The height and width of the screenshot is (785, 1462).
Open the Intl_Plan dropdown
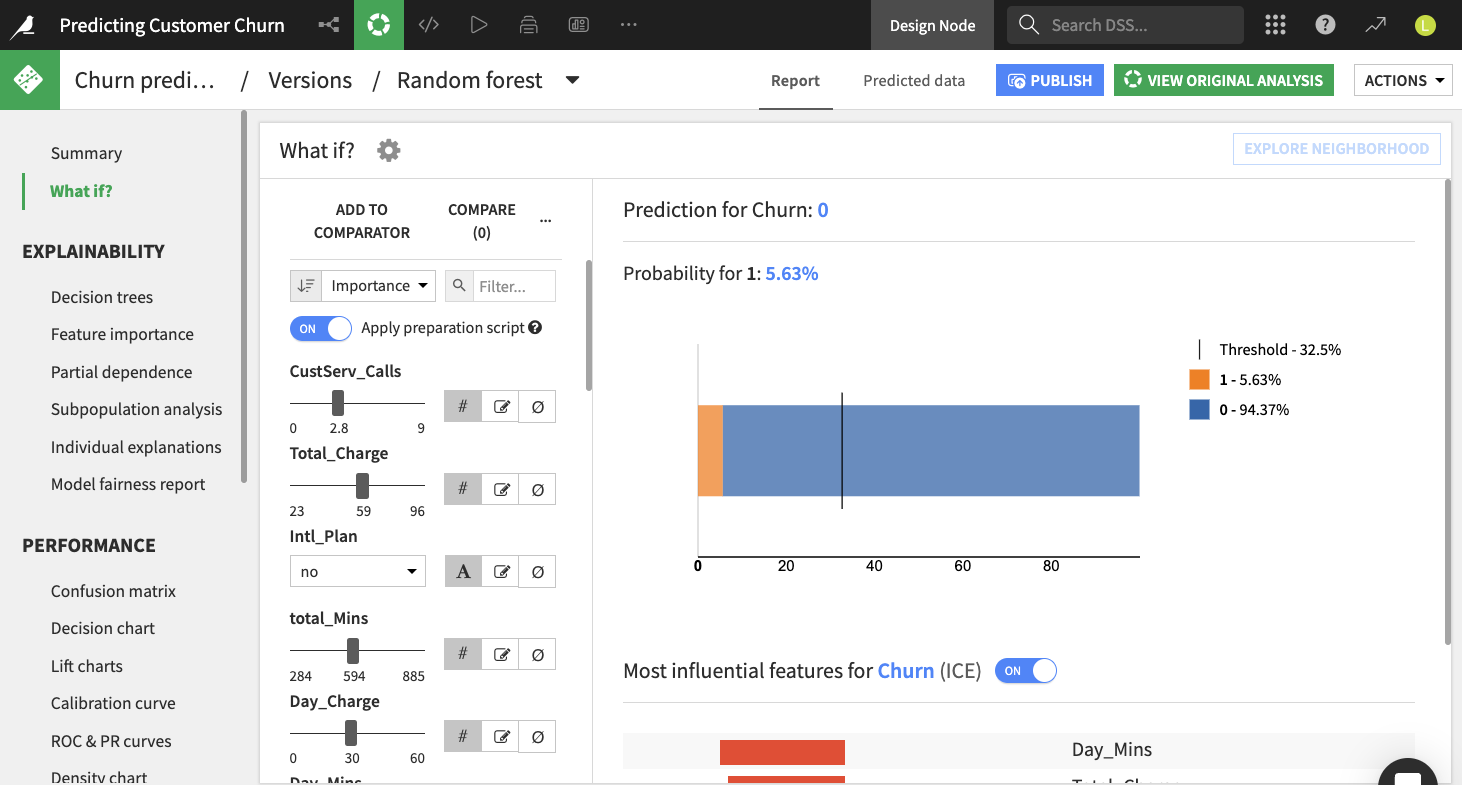(357, 571)
